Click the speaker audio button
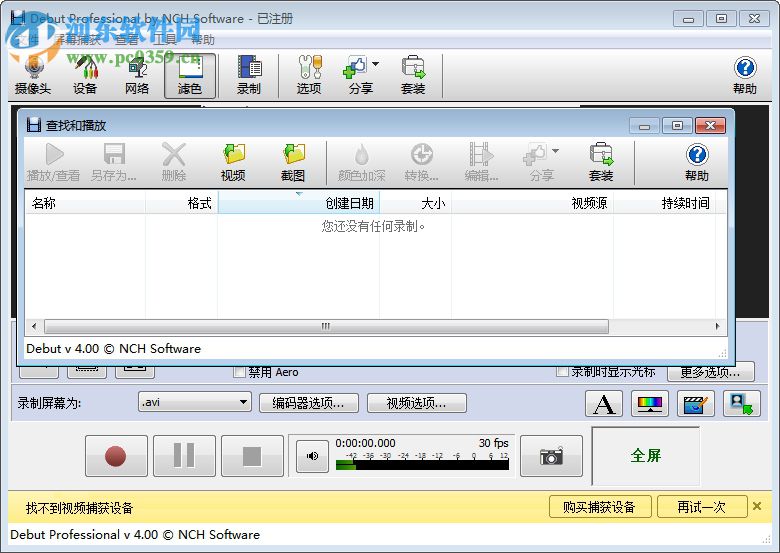Viewport: 780px width, 553px height. click(x=312, y=456)
